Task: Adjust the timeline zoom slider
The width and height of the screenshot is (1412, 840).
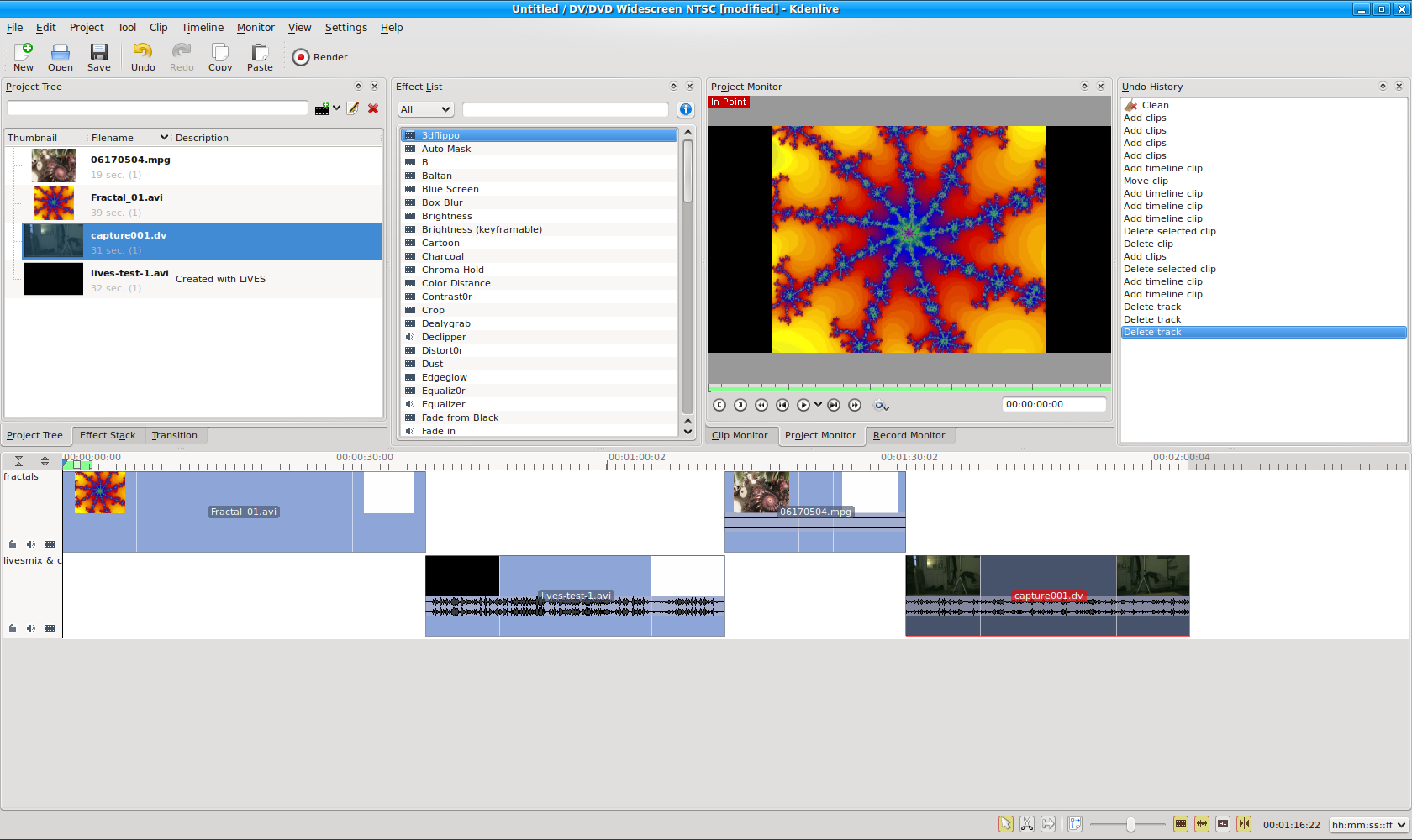Action: 1130,825
